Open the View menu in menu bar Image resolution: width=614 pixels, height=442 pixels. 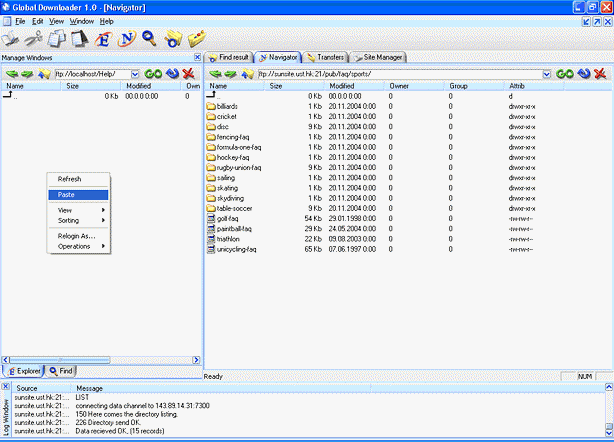(56, 22)
